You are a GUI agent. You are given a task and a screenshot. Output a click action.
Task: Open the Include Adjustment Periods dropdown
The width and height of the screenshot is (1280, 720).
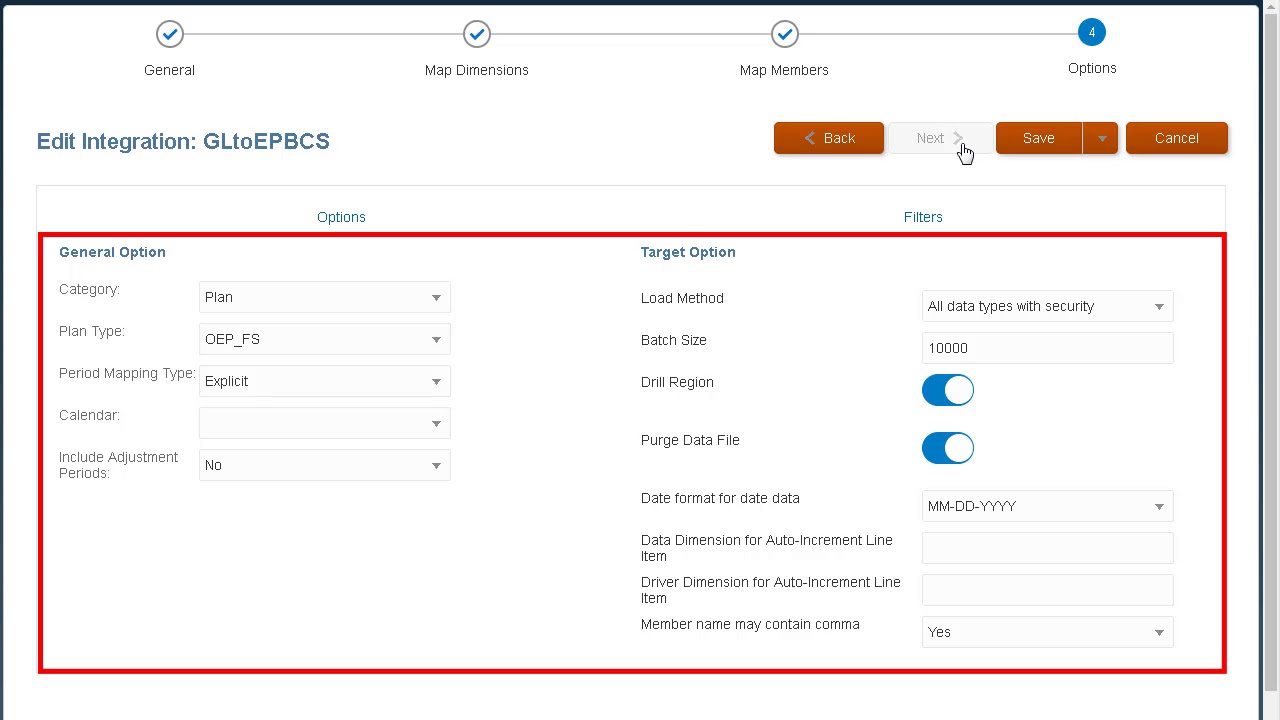pos(325,465)
